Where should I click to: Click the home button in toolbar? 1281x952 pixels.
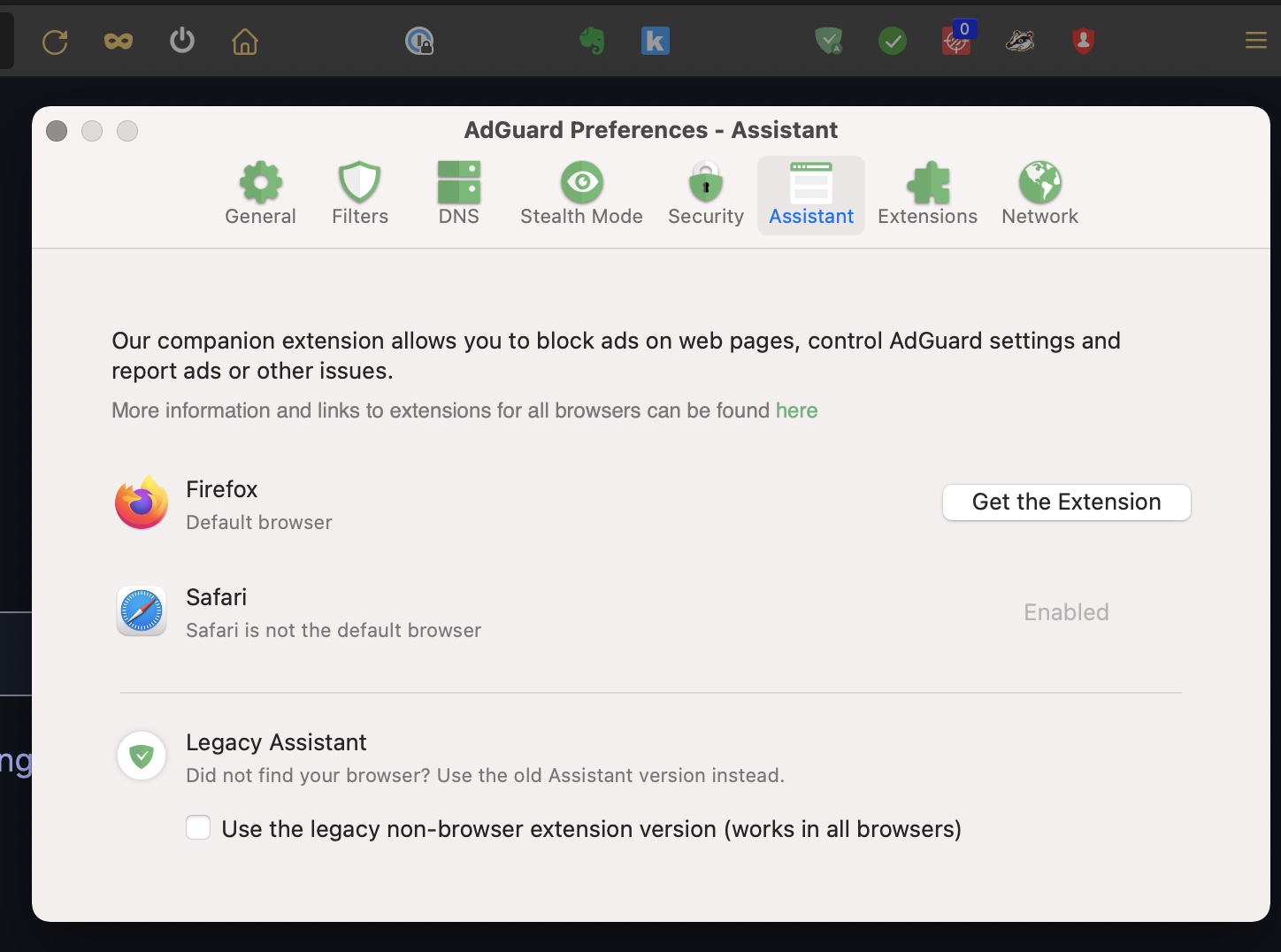pyautogui.click(x=244, y=41)
